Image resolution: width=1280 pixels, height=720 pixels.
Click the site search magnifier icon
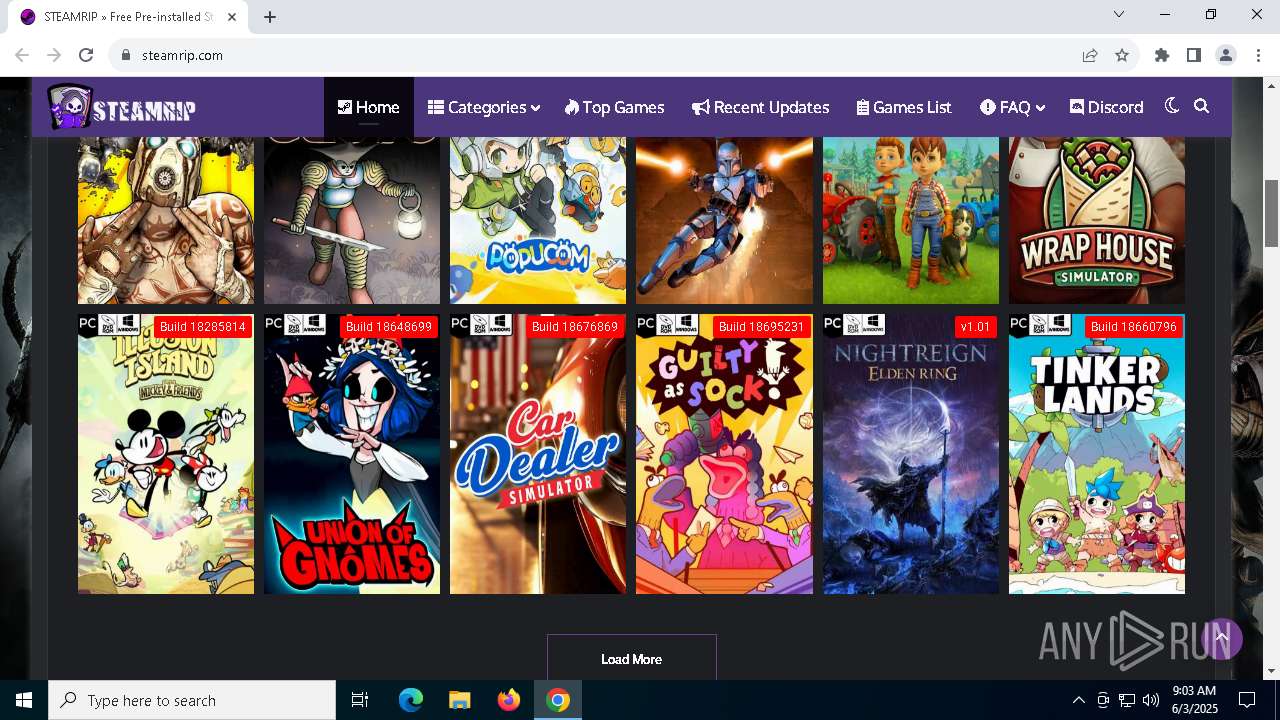(x=1202, y=106)
